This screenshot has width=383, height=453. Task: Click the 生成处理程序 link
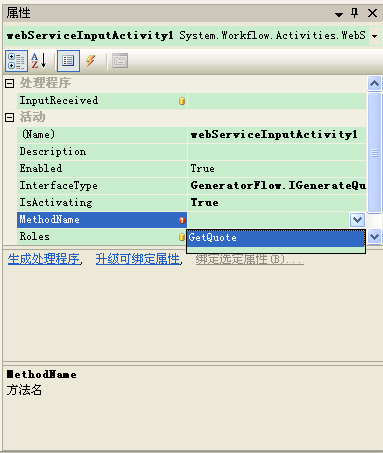[43, 259]
